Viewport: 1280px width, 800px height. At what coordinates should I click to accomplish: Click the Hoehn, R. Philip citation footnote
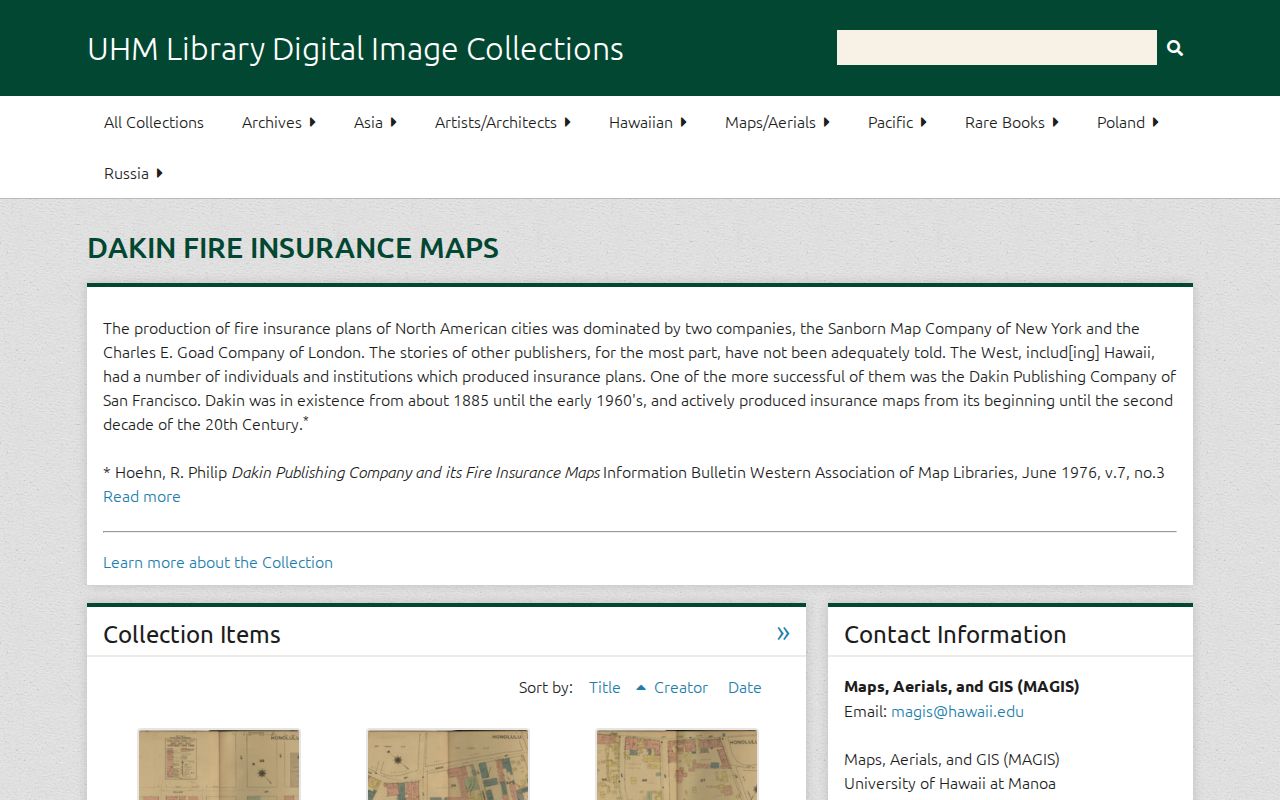[634, 472]
